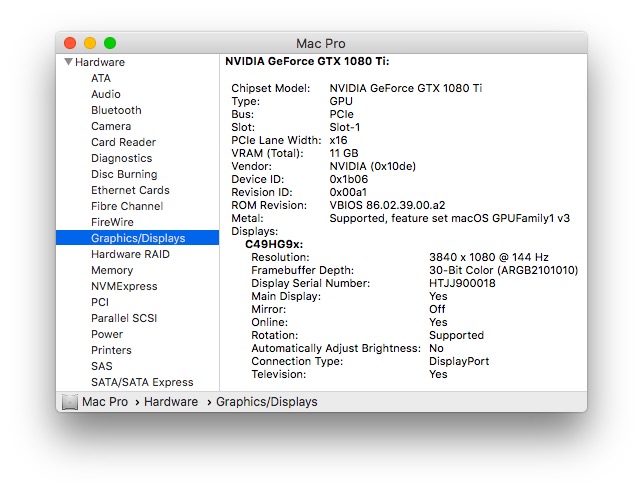
Task: Click the Mac Pro computer icon in path bar
Action: coord(70,402)
